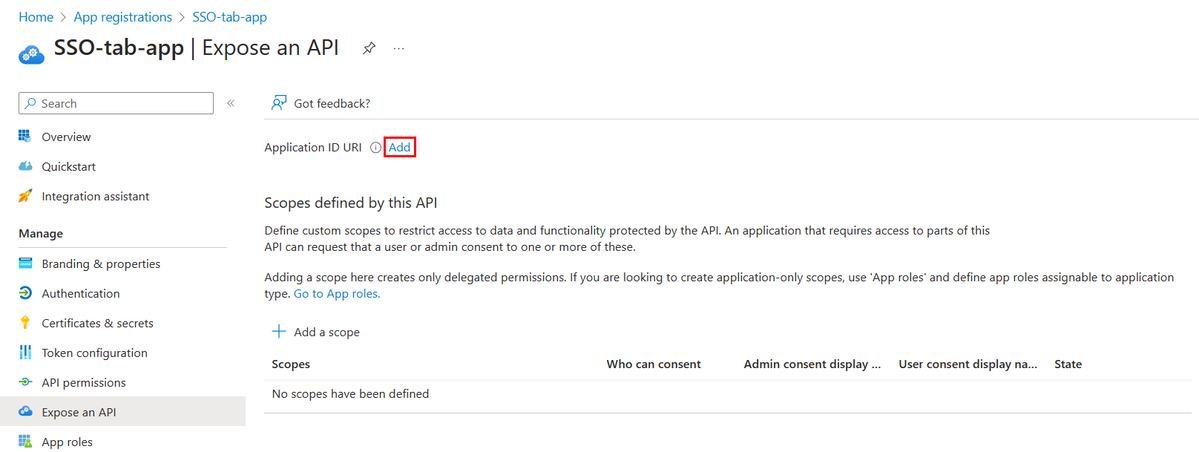Image resolution: width=1199 pixels, height=452 pixels.
Task: Click App registrations in the breadcrumb
Action: coord(123,17)
